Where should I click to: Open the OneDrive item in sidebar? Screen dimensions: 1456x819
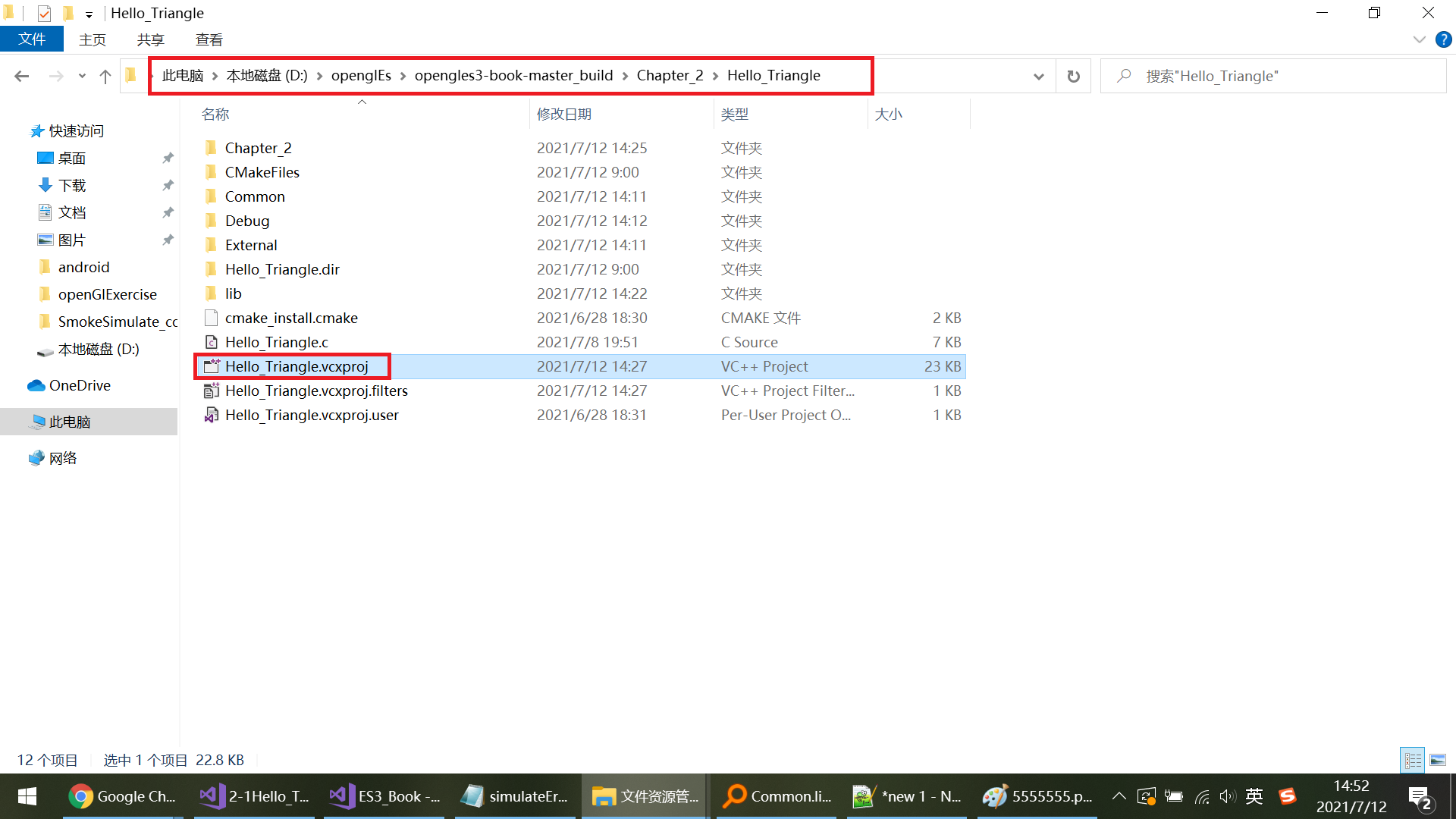(x=79, y=385)
